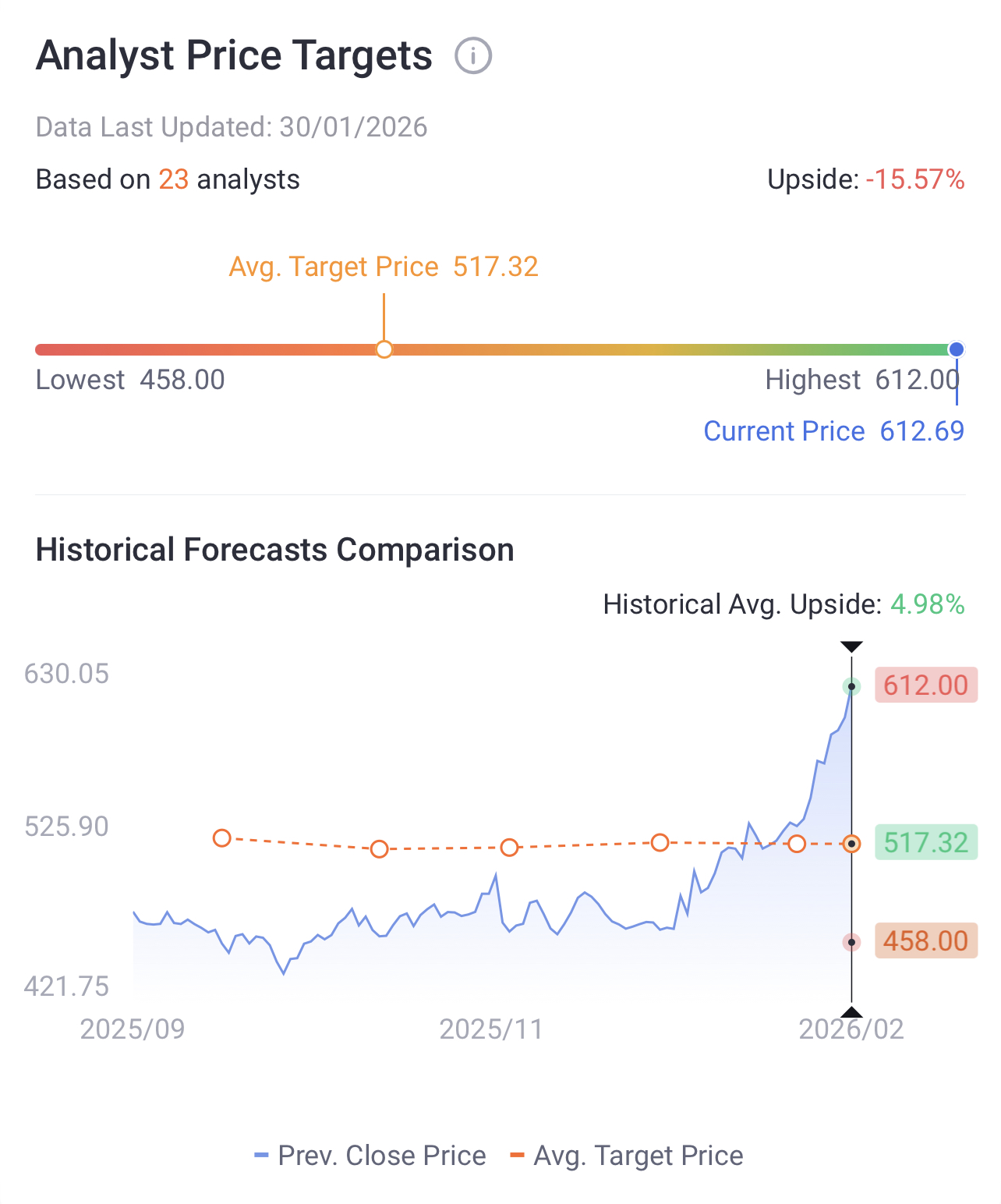Toggle the Prev. Close Price legend item
Viewport: 1001px width, 1204px height.
370,1156
